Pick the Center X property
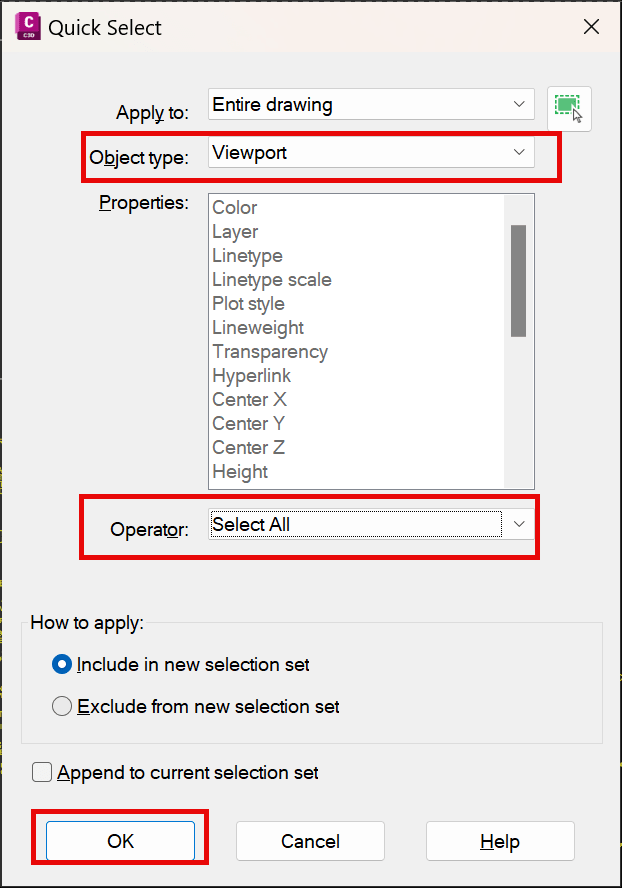 [x=249, y=399]
